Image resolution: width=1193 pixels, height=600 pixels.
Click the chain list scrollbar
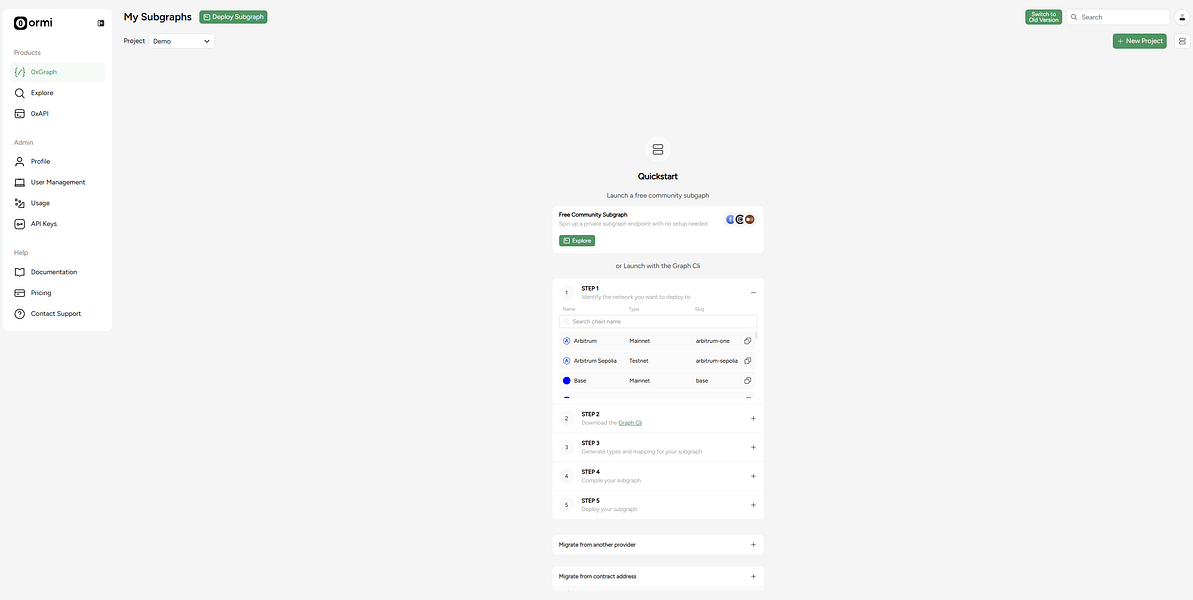756,335
